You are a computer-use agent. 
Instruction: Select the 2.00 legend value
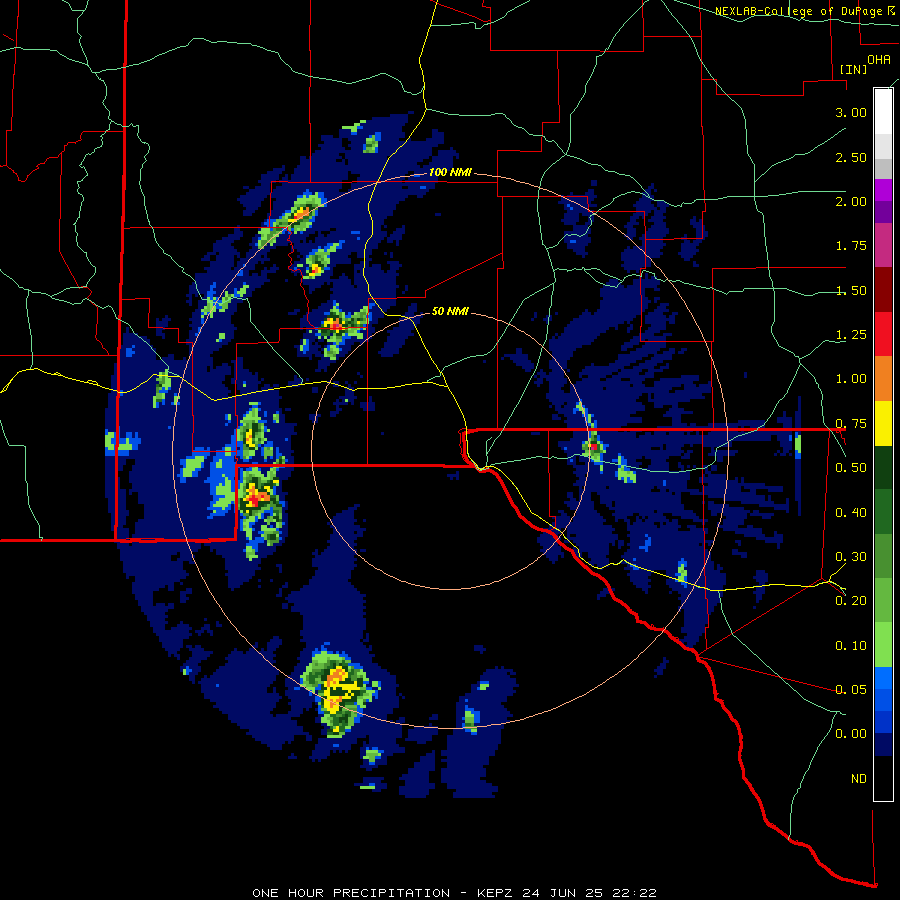(x=851, y=201)
